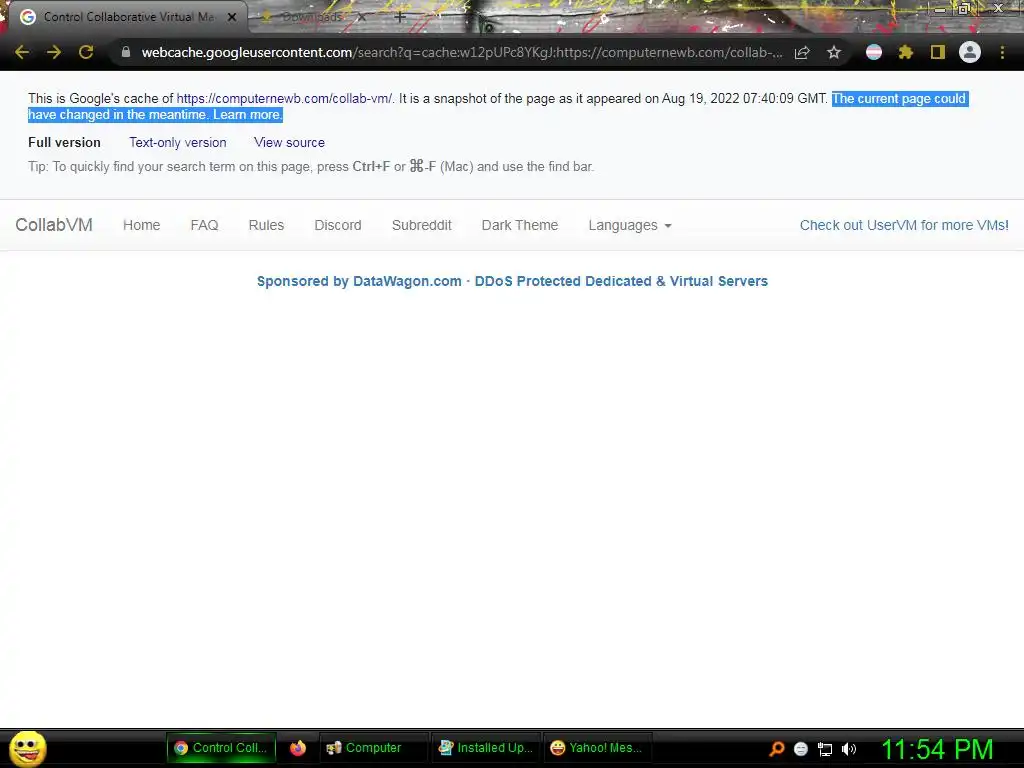Open the computernewb.com/collab-vm link
The image size is (1024, 768).
click(285, 99)
